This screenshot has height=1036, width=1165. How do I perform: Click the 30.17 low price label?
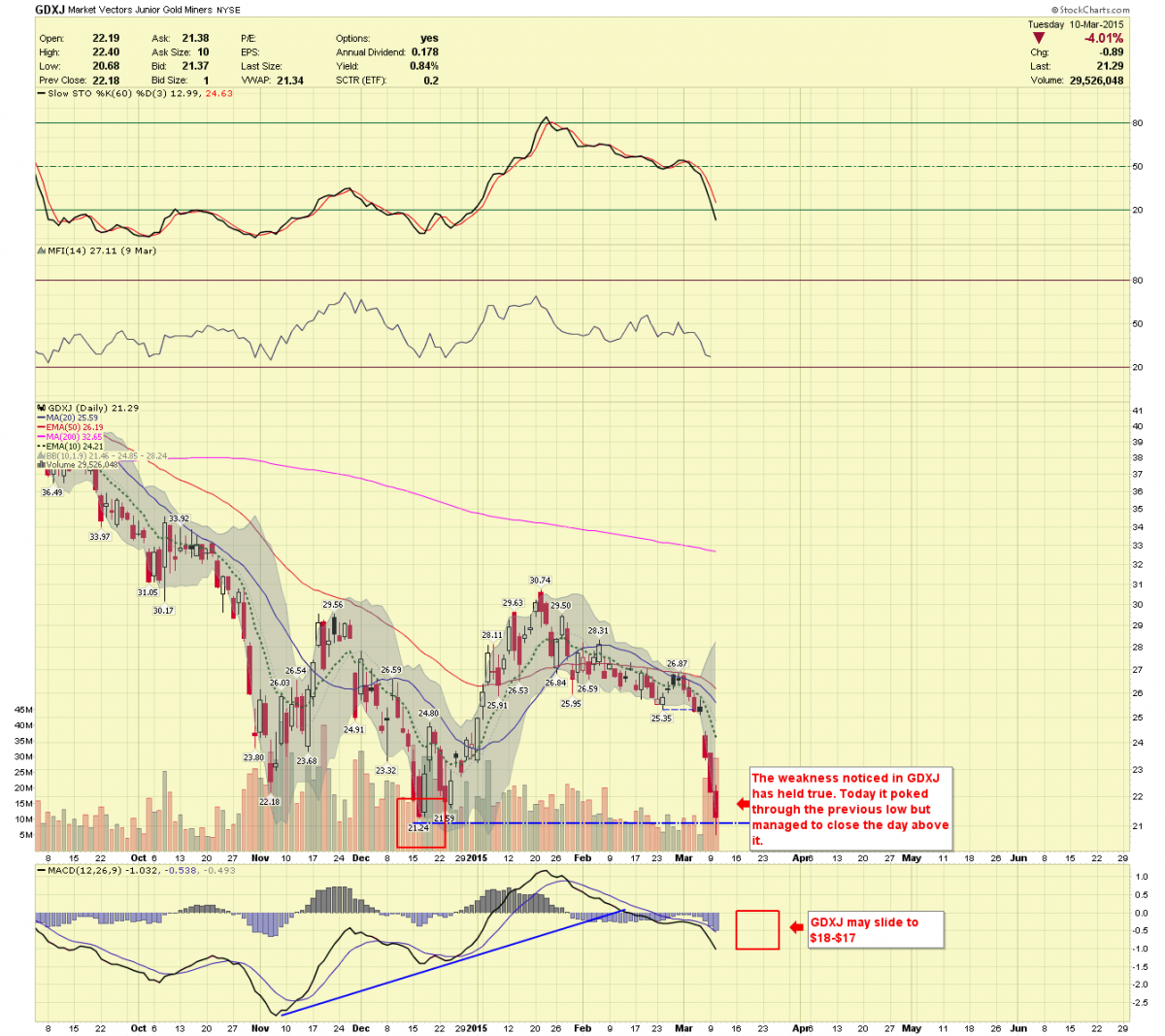click(163, 611)
